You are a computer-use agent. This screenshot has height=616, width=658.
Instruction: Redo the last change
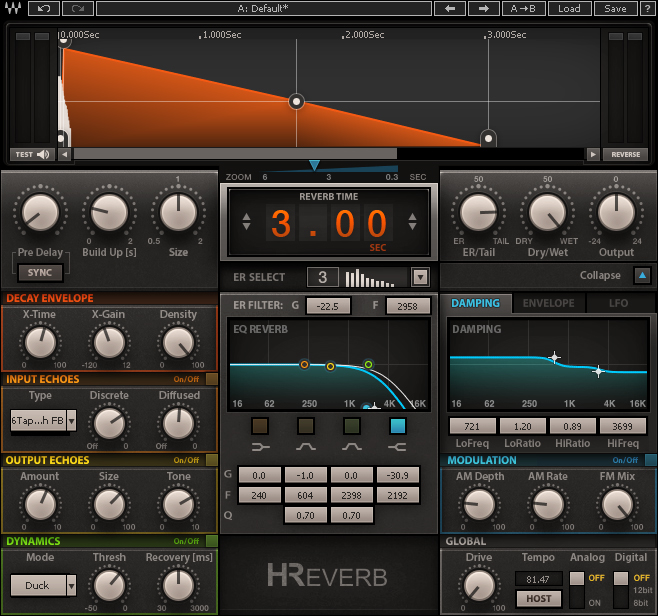pyautogui.click(x=78, y=8)
